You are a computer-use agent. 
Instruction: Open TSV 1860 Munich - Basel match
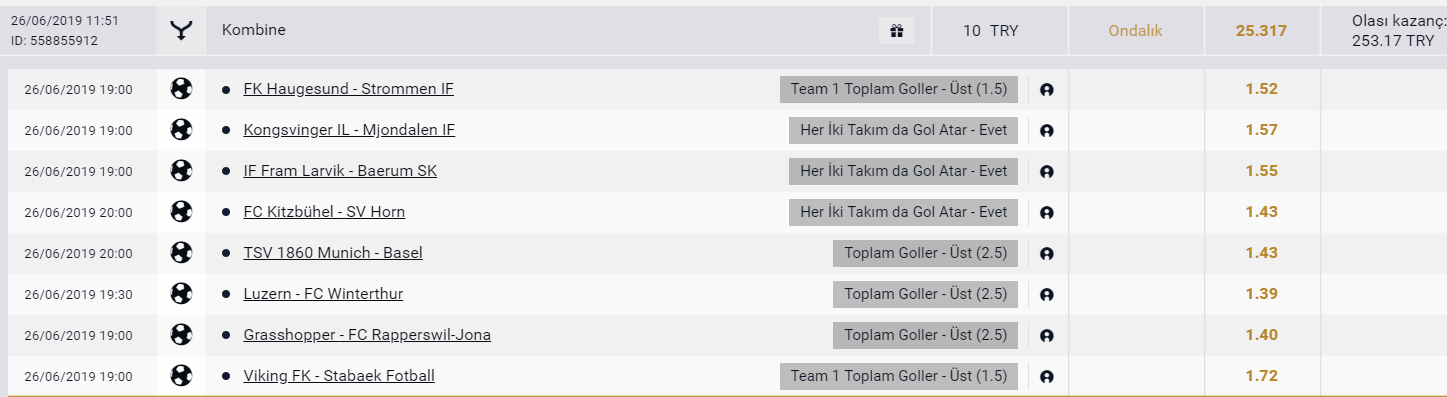[333, 253]
